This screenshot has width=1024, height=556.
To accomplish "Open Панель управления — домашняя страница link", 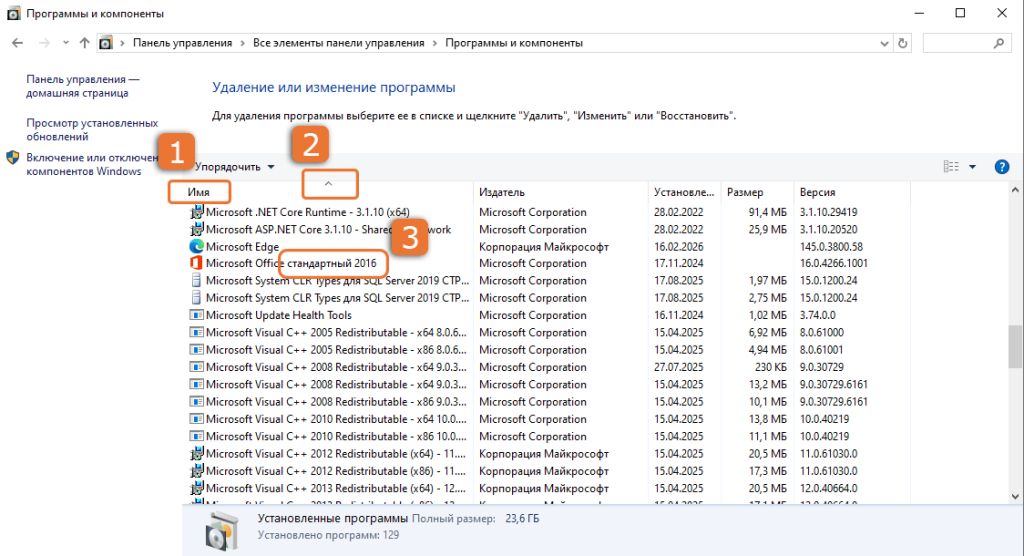I will coord(82,86).
